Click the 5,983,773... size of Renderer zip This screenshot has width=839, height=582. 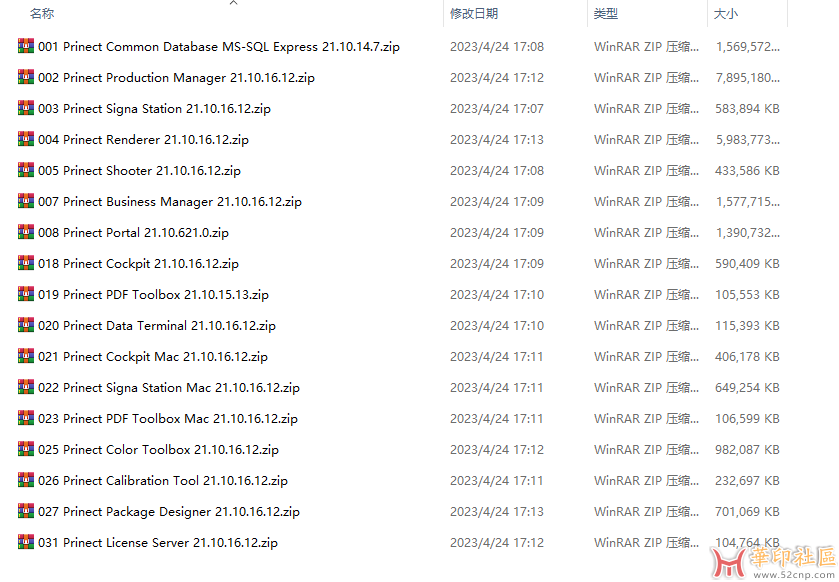[748, 140]
